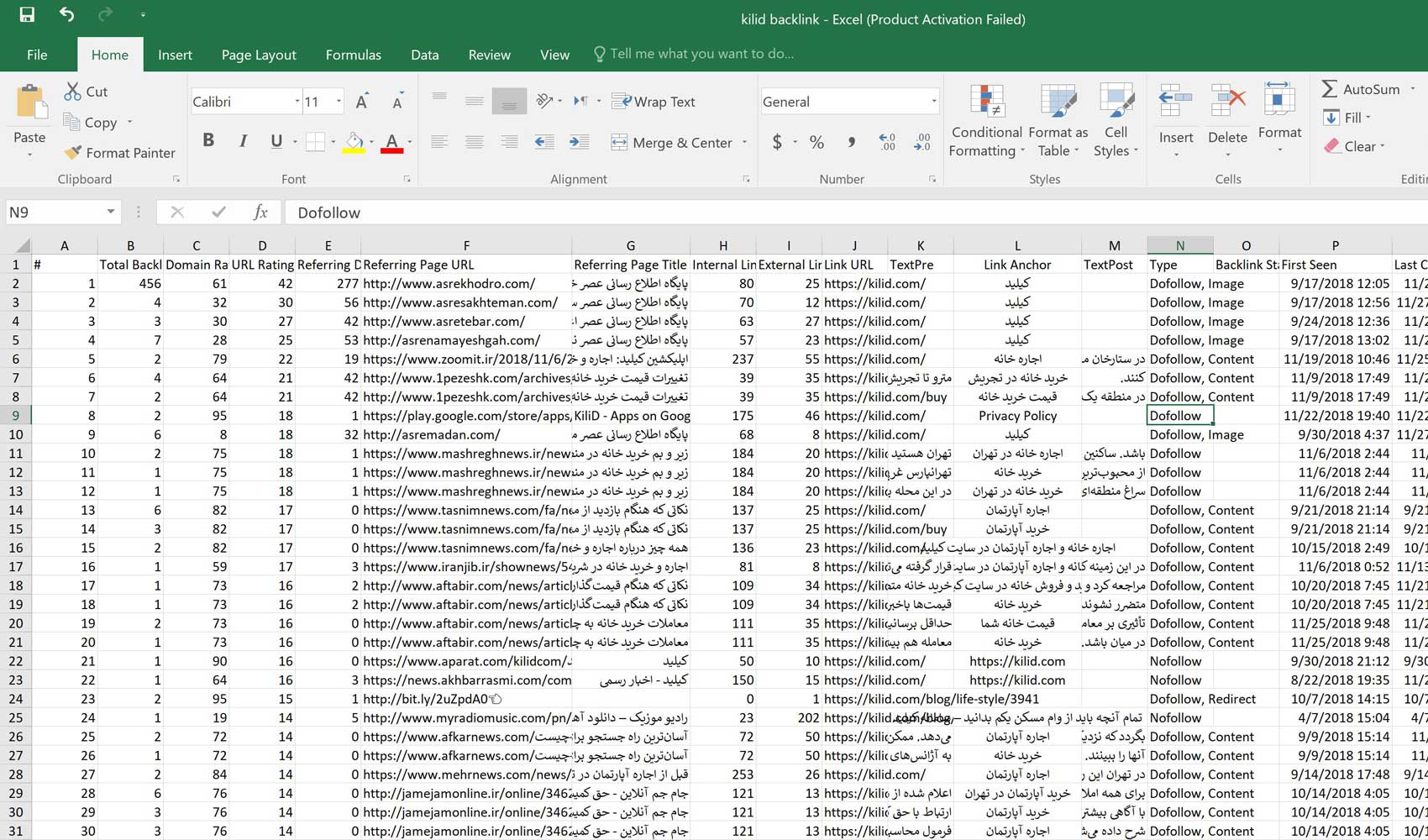Apply percent style
1428x840 pixels.
point(816,142)
